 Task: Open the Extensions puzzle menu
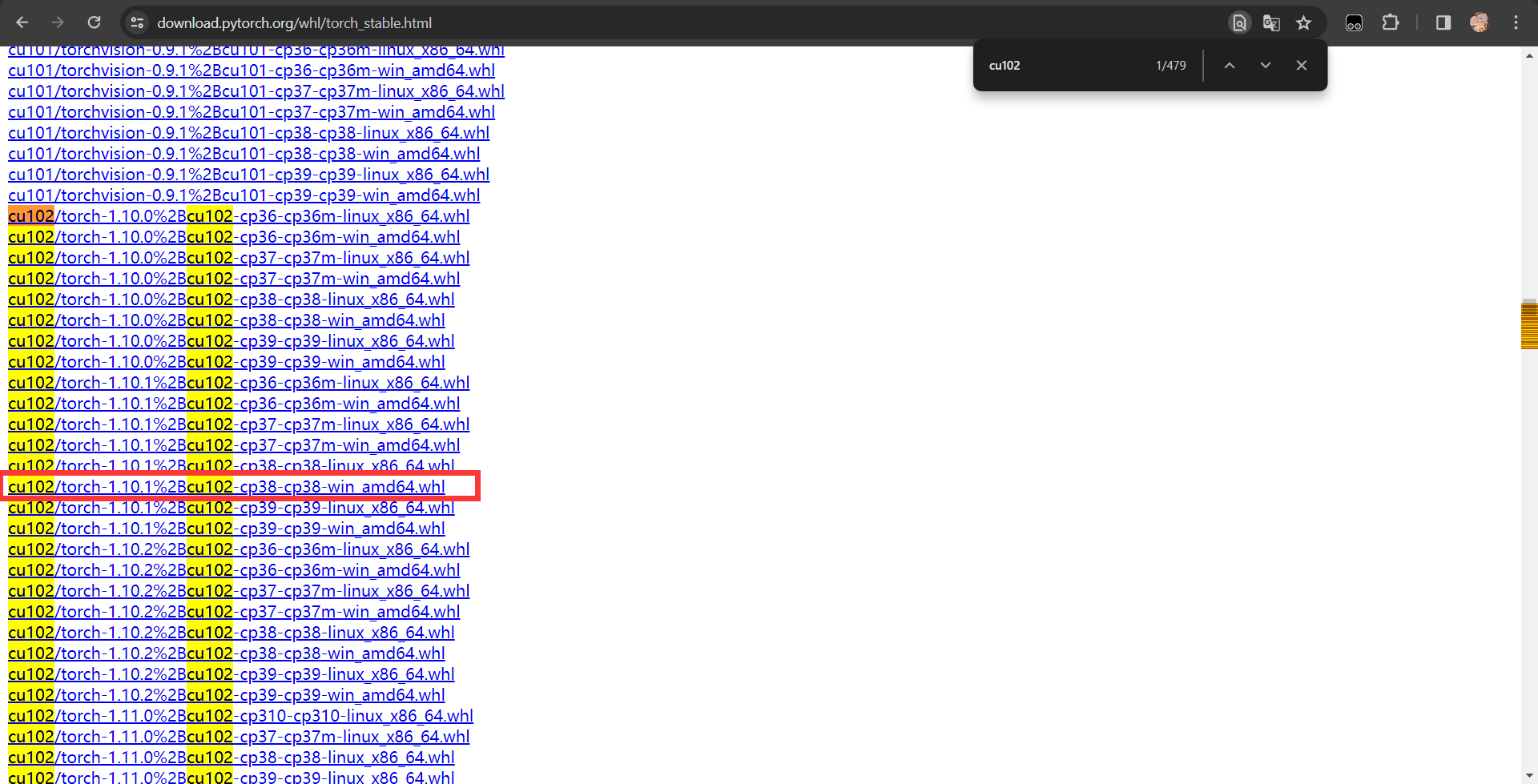point(1391,22)
